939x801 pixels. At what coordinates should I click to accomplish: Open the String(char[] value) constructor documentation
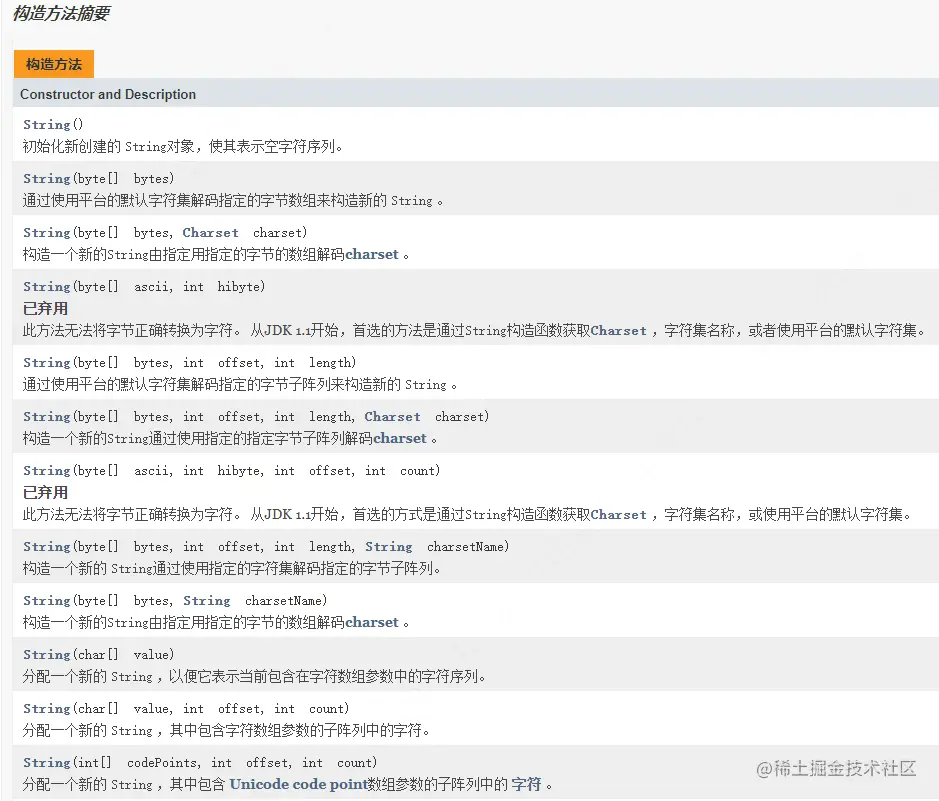click(x=44, y=654)
